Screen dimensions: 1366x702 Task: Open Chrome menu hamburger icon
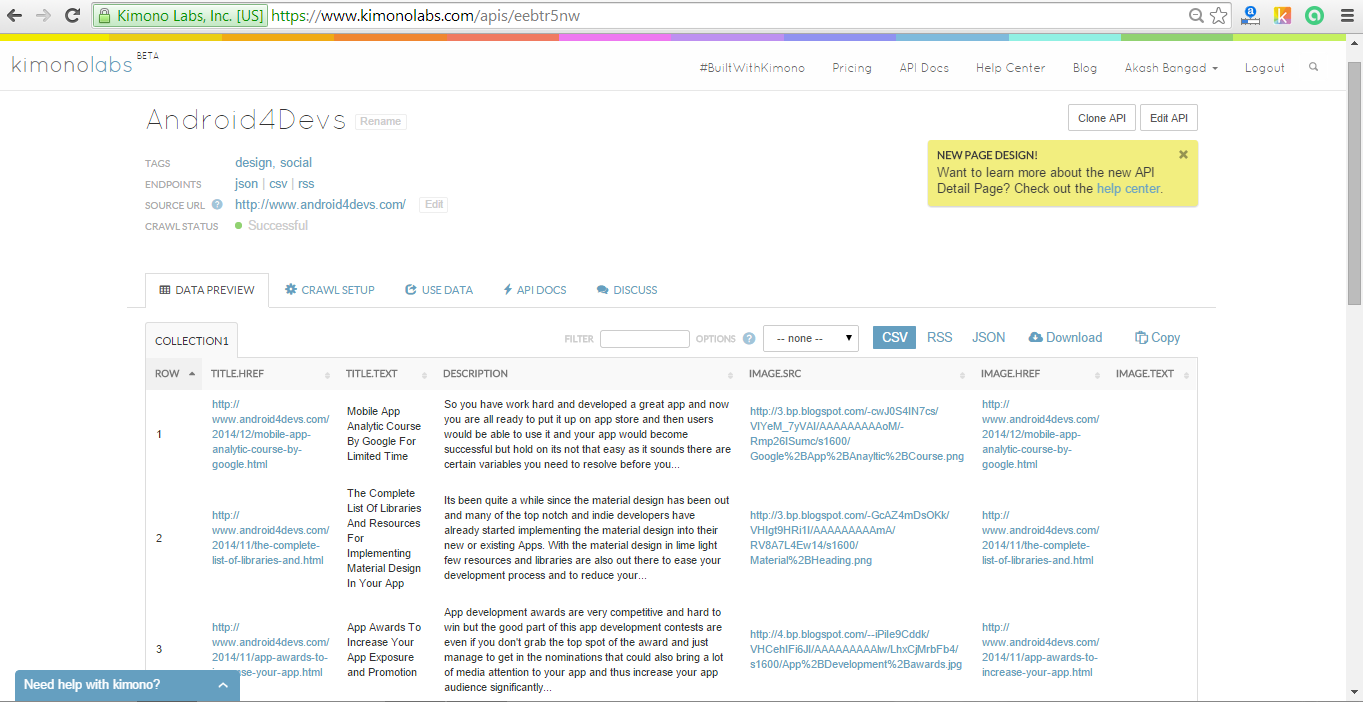click(x=1347, y=16)
